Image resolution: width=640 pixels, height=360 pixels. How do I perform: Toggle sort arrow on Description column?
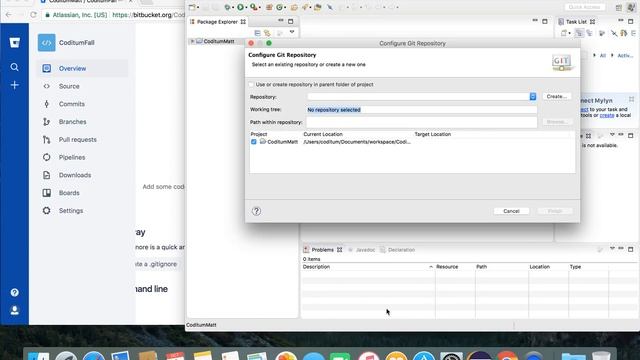point(431,267)
